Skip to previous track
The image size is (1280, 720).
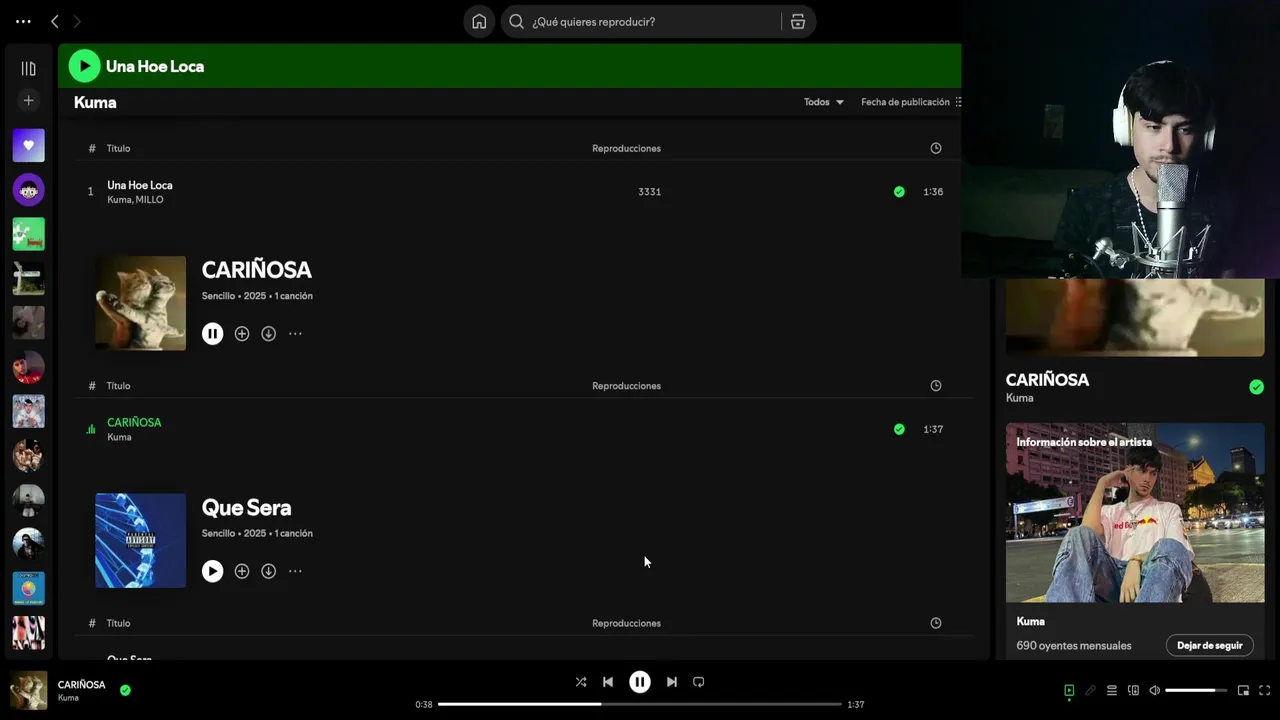[x=608, y=682]
